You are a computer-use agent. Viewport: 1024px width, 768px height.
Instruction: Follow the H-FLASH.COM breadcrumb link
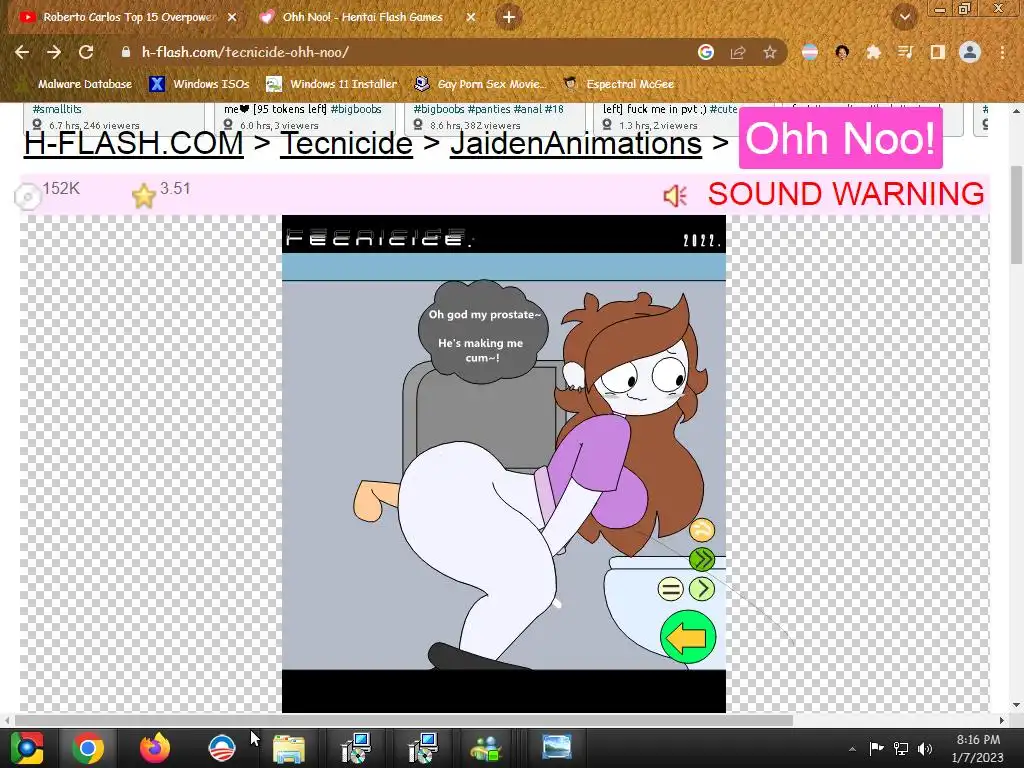[133, 144]
